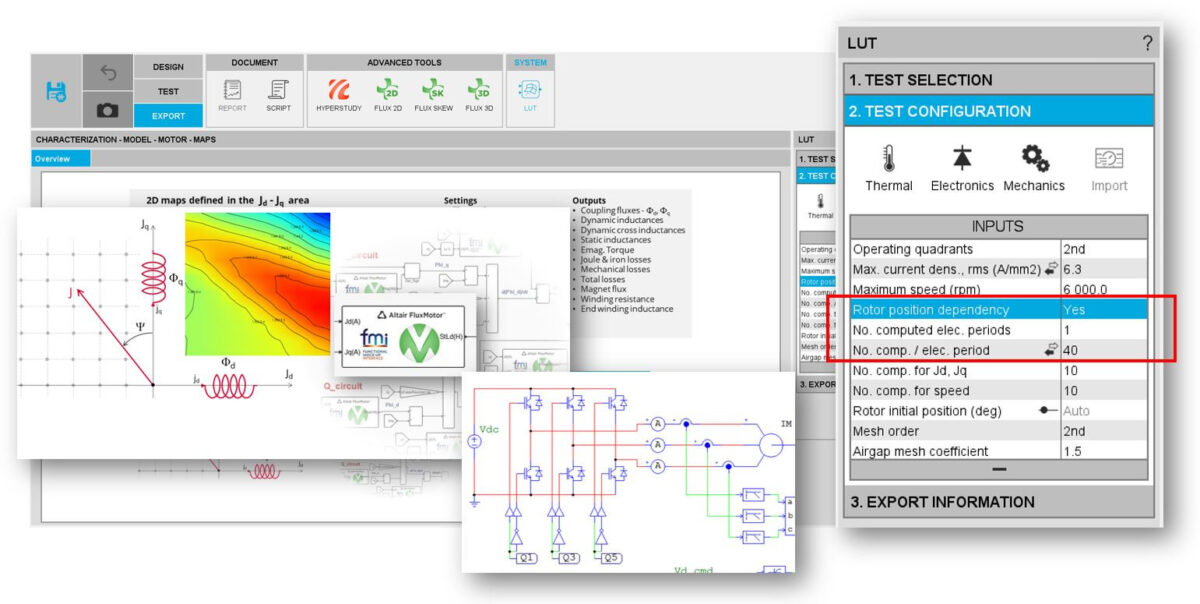The width and height of the screenshot is (1200, 604).
Task: Take a screenshot with the camera icon
Action: pos(107,110)
